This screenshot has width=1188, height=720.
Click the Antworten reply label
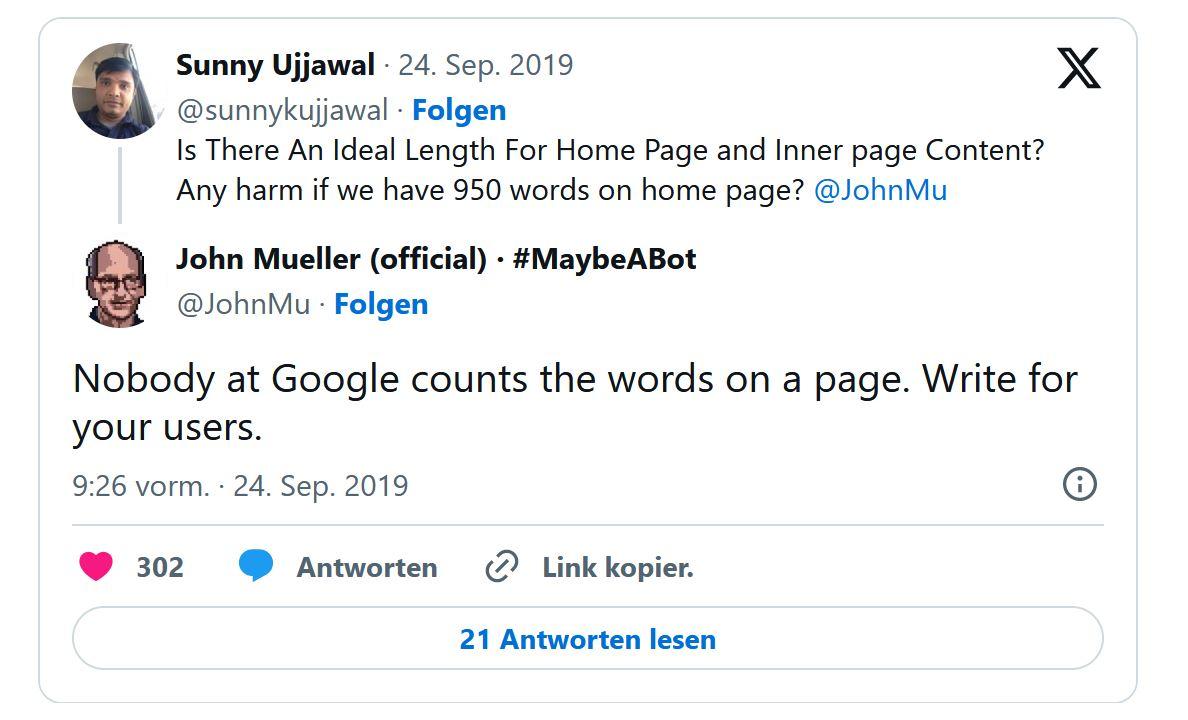(x=367, y=567)
